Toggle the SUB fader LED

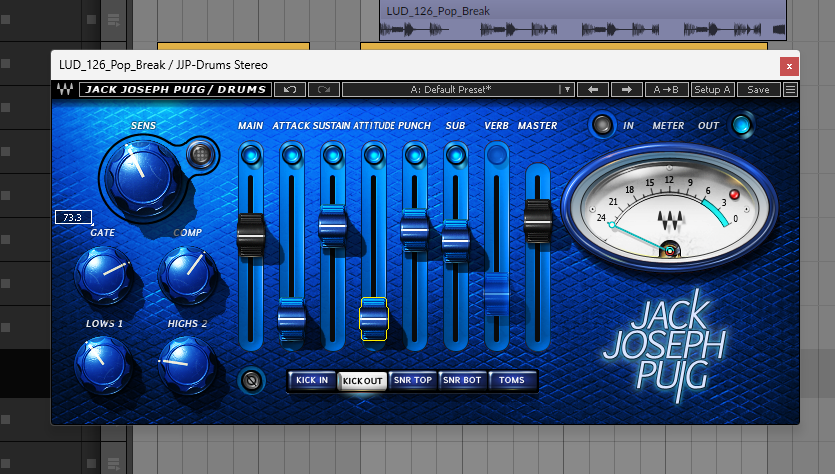[x=455, y=156]
